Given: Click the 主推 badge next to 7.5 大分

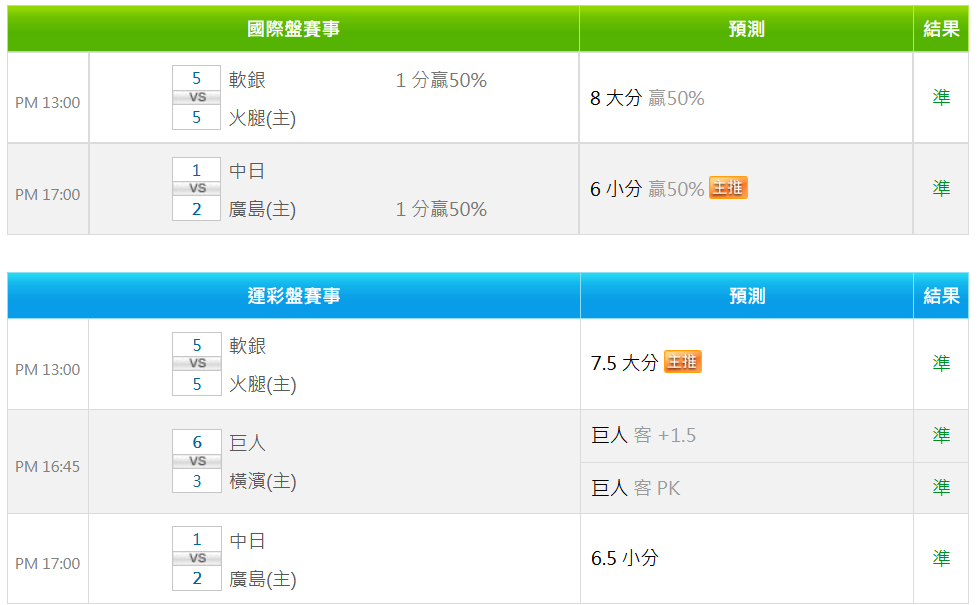Looking at the screenshot, I should (682, 362).
